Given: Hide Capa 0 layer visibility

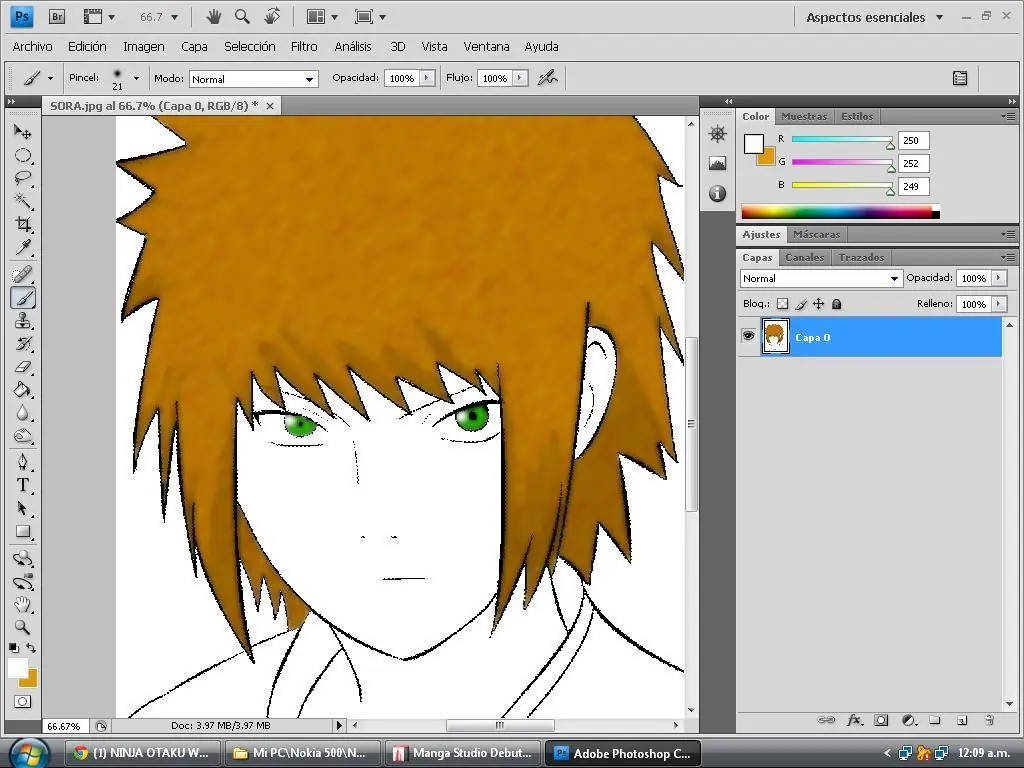Looking at the screenshot, I should tap(748, 336).
